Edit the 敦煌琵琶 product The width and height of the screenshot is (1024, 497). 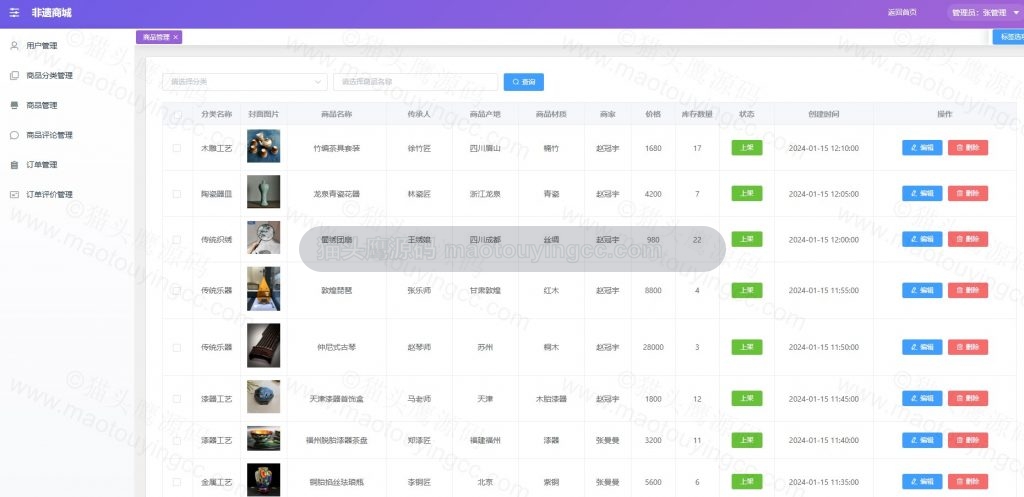click(922, 290)
